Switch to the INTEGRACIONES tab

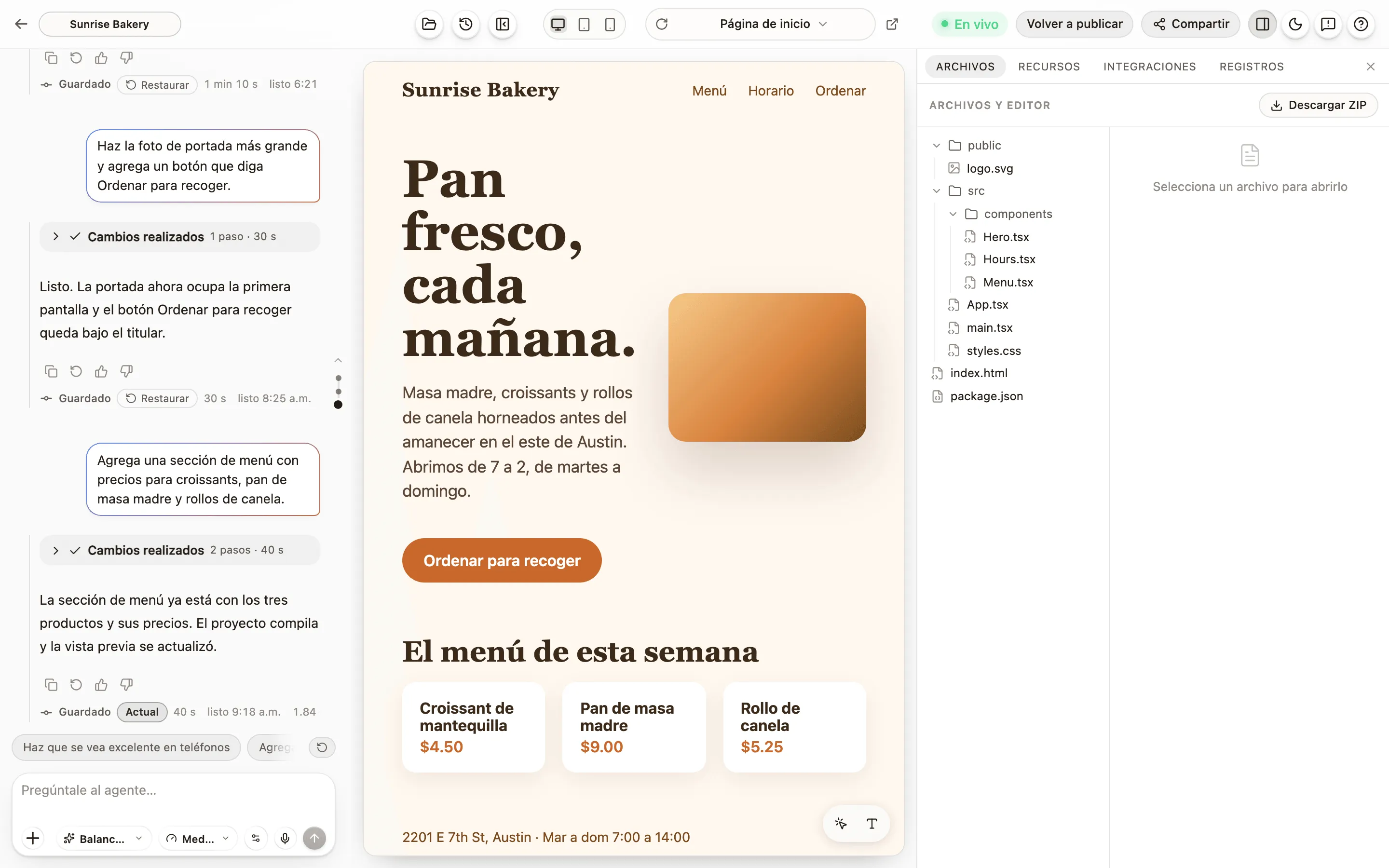pos(1150,67)
